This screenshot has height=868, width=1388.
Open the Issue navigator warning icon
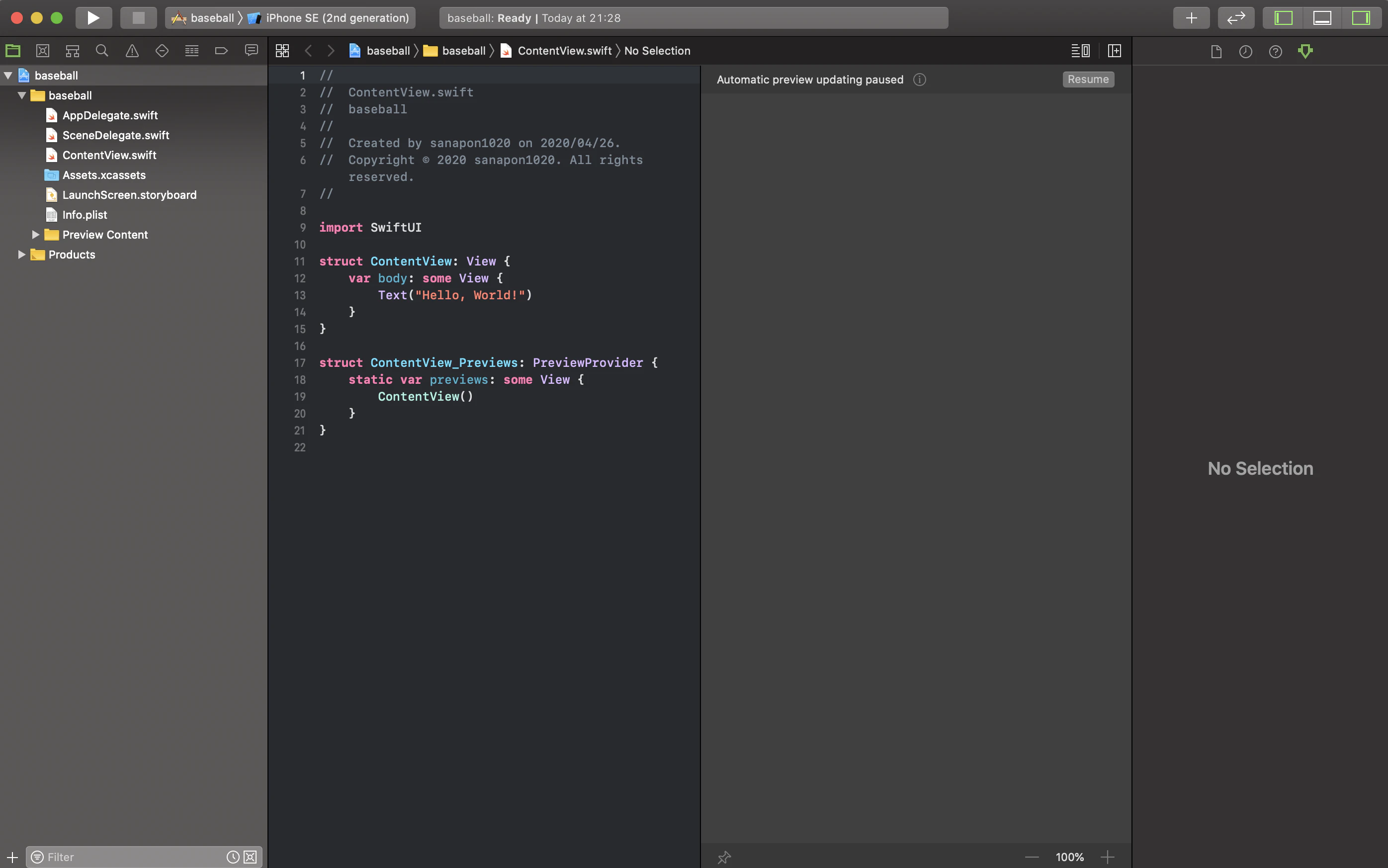tap(132, 51)
